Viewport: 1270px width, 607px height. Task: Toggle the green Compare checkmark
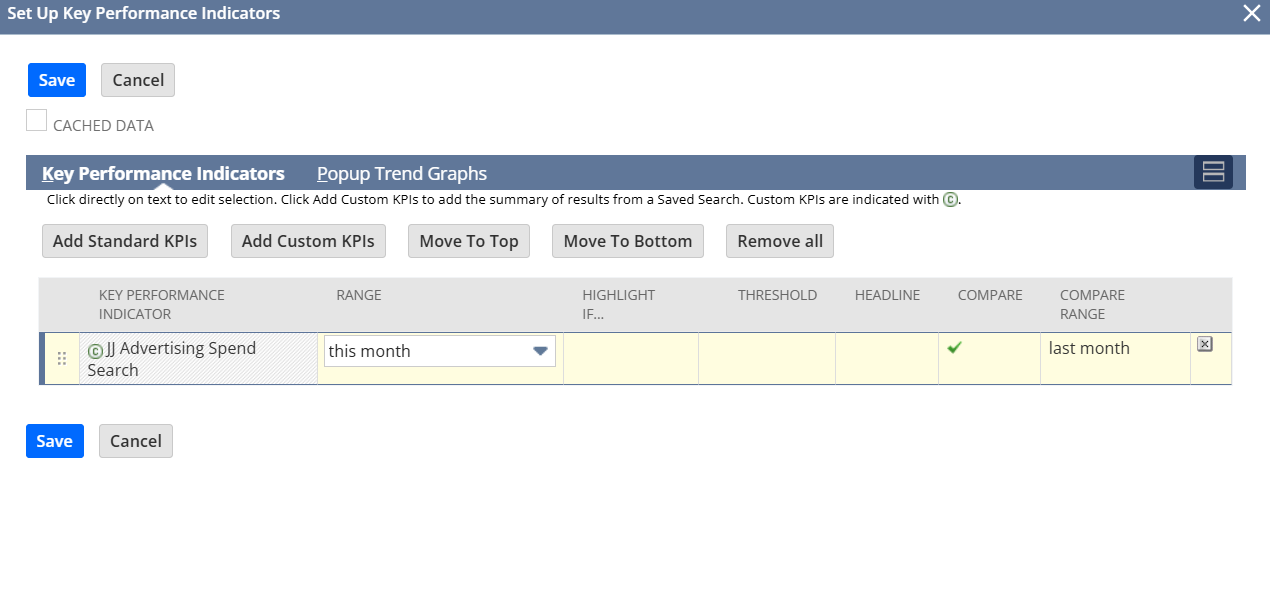[954, 348]
